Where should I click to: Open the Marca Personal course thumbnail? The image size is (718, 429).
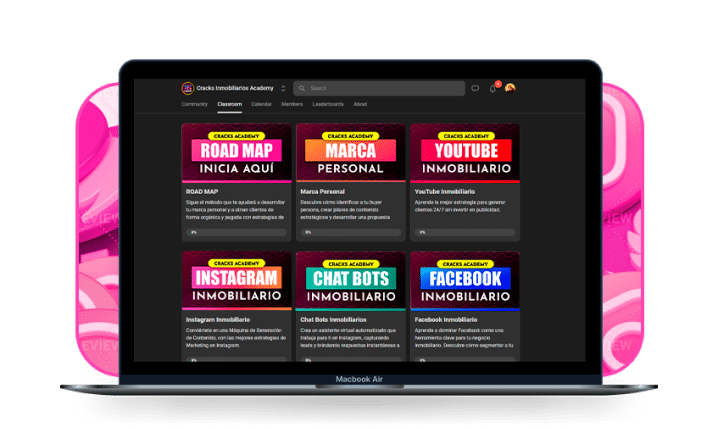351,153
